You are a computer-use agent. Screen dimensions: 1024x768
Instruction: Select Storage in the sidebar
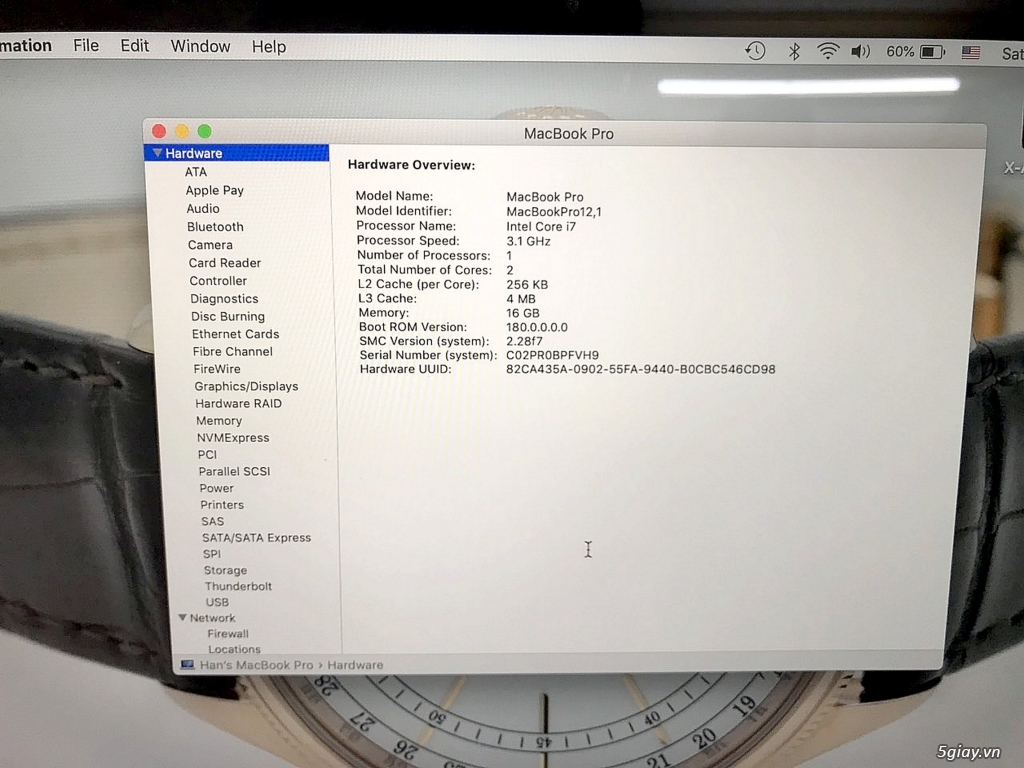[225, 570]
